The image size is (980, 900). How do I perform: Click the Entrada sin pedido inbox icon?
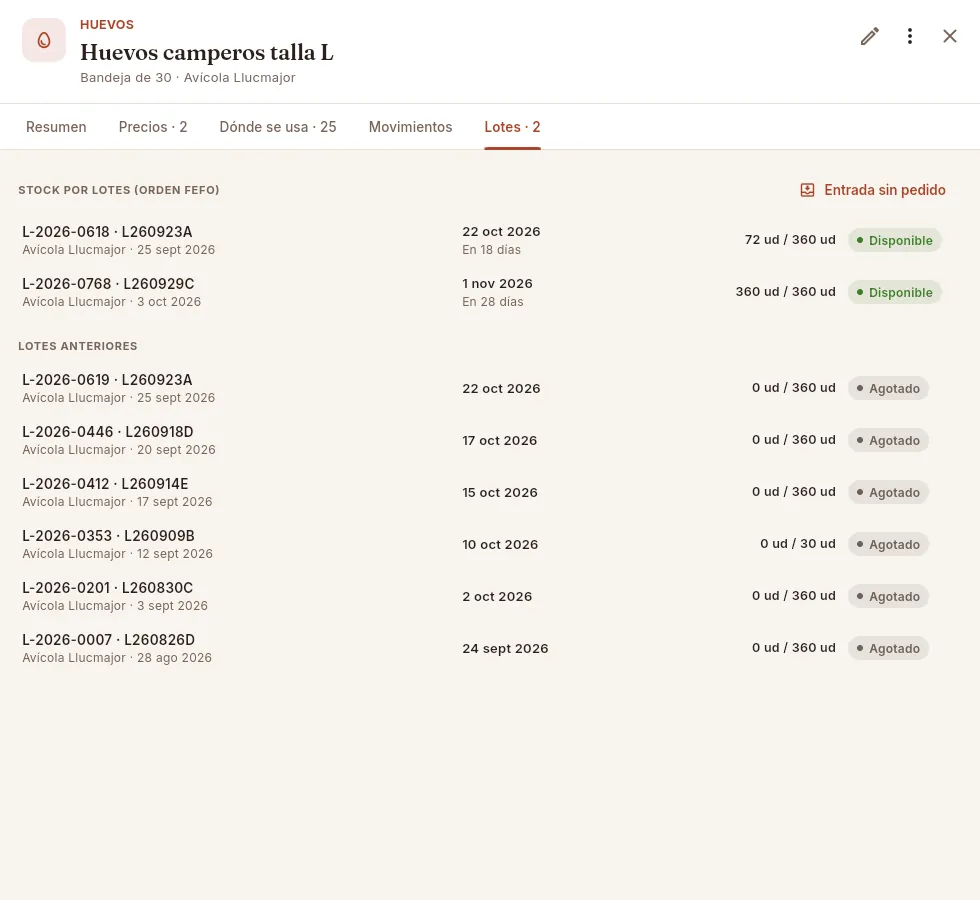807,190
